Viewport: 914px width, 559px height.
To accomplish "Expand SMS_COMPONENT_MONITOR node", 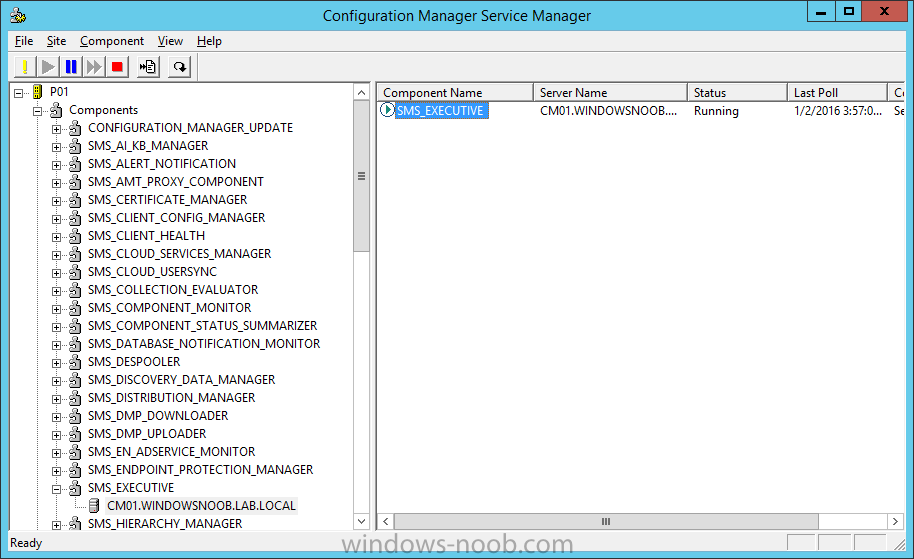I will (x=56, y=309).
